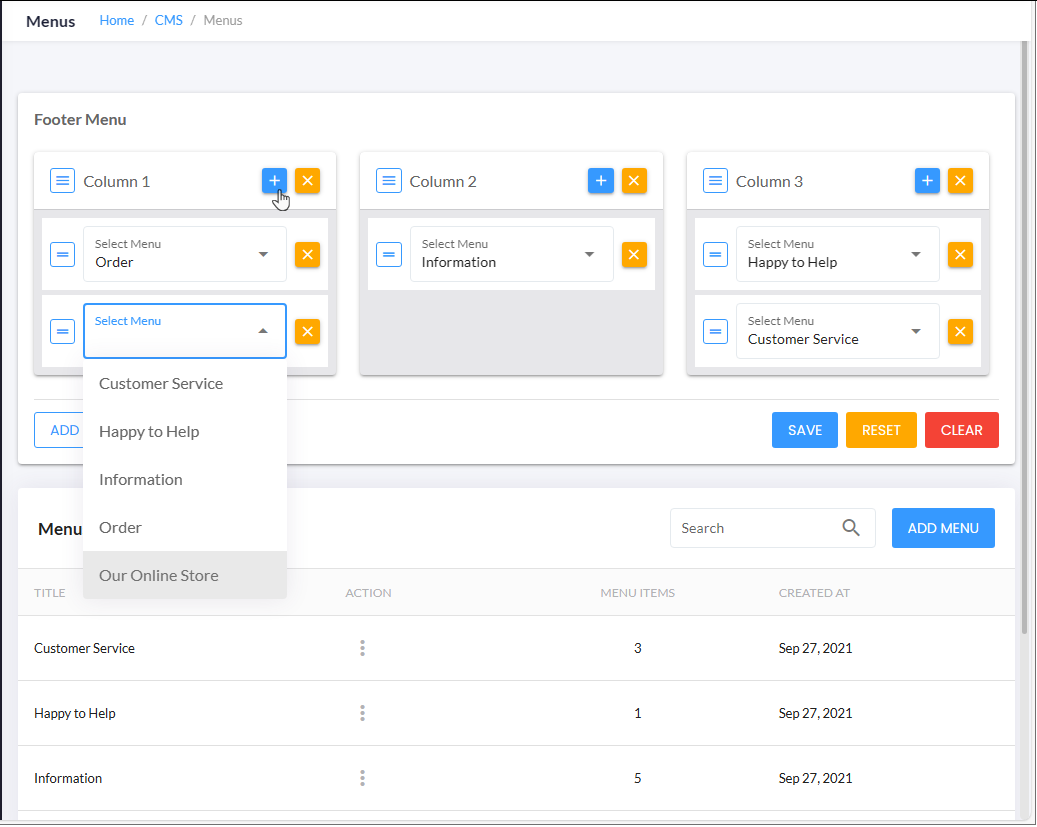This screenshot has height=827, width=1037.
Task: Open actions for the Customer Service table row
Action: tap(362, 648)
